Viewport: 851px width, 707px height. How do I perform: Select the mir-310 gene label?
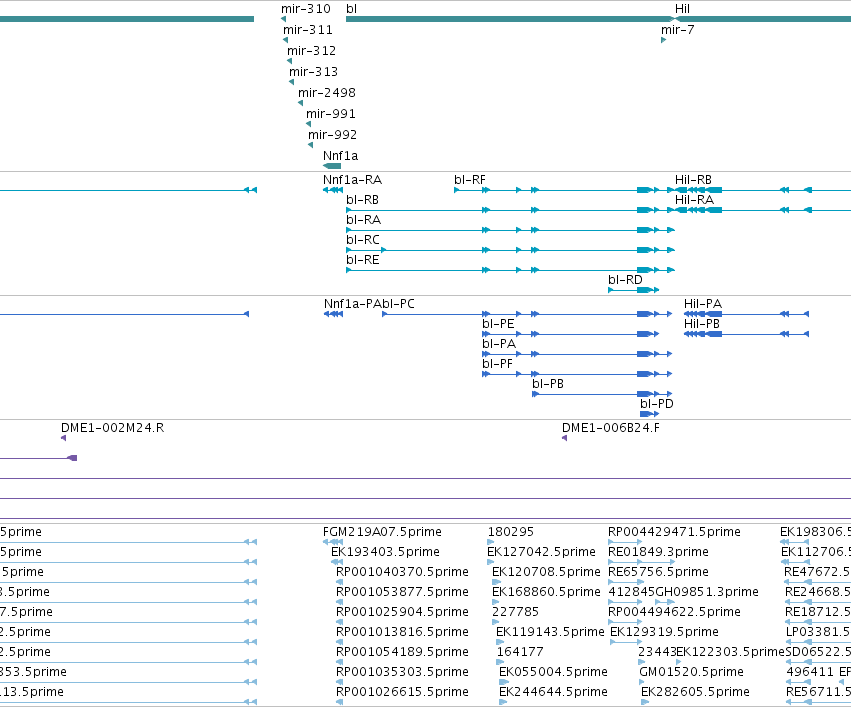tap(306, 9)
